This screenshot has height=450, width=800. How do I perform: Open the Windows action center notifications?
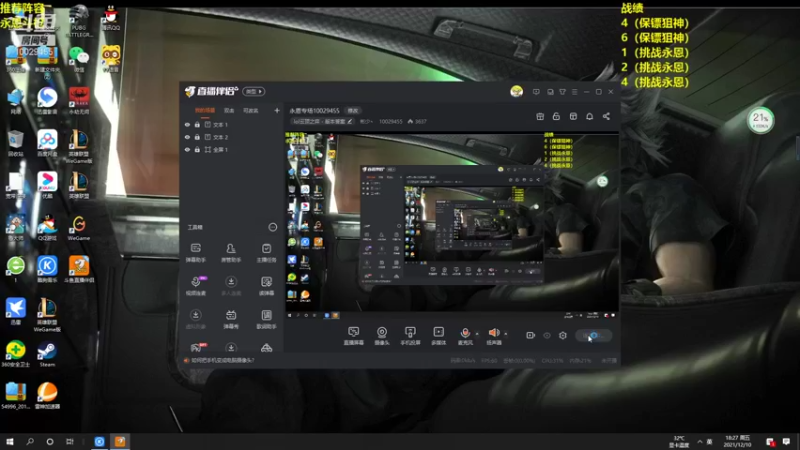(786, 441)
